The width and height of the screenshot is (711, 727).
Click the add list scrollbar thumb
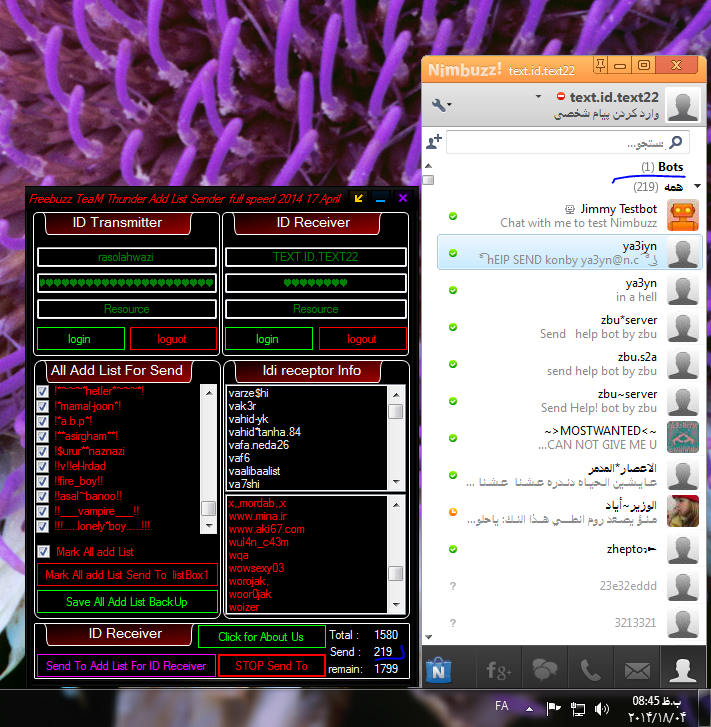(209, 508)
